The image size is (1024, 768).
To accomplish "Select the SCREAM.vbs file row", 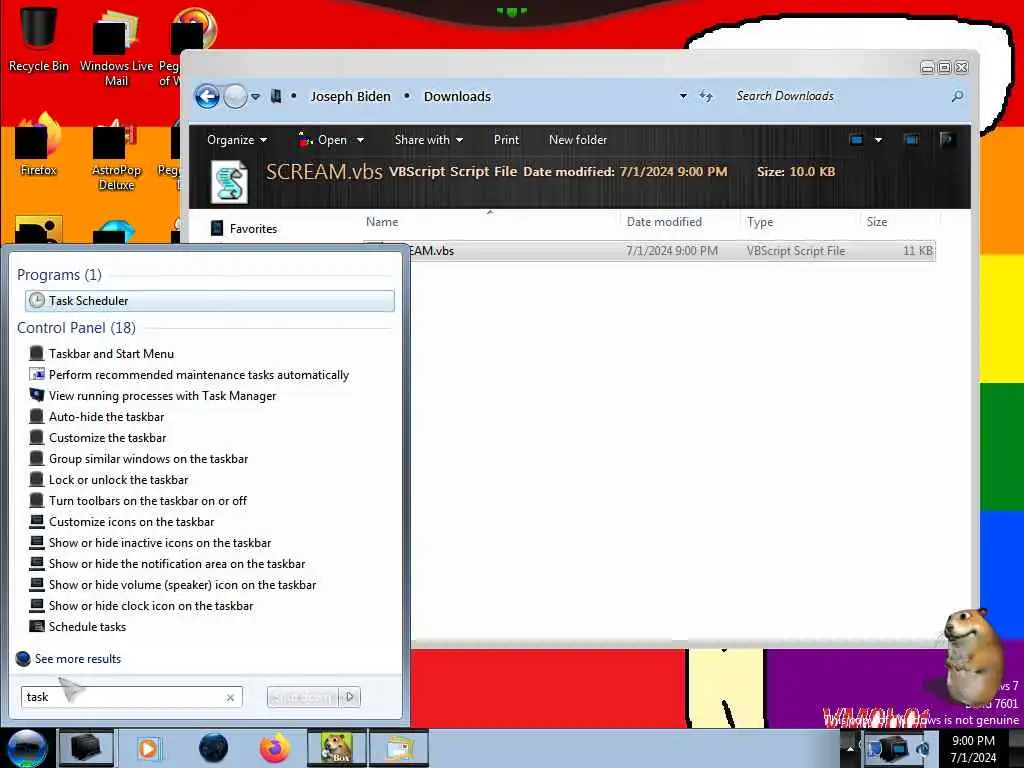I will (673, 251).
